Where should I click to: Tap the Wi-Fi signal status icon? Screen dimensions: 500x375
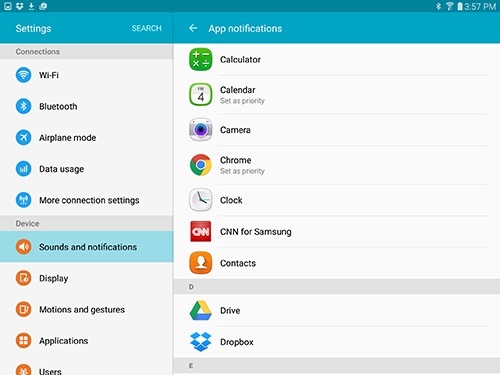click(450, 6)
